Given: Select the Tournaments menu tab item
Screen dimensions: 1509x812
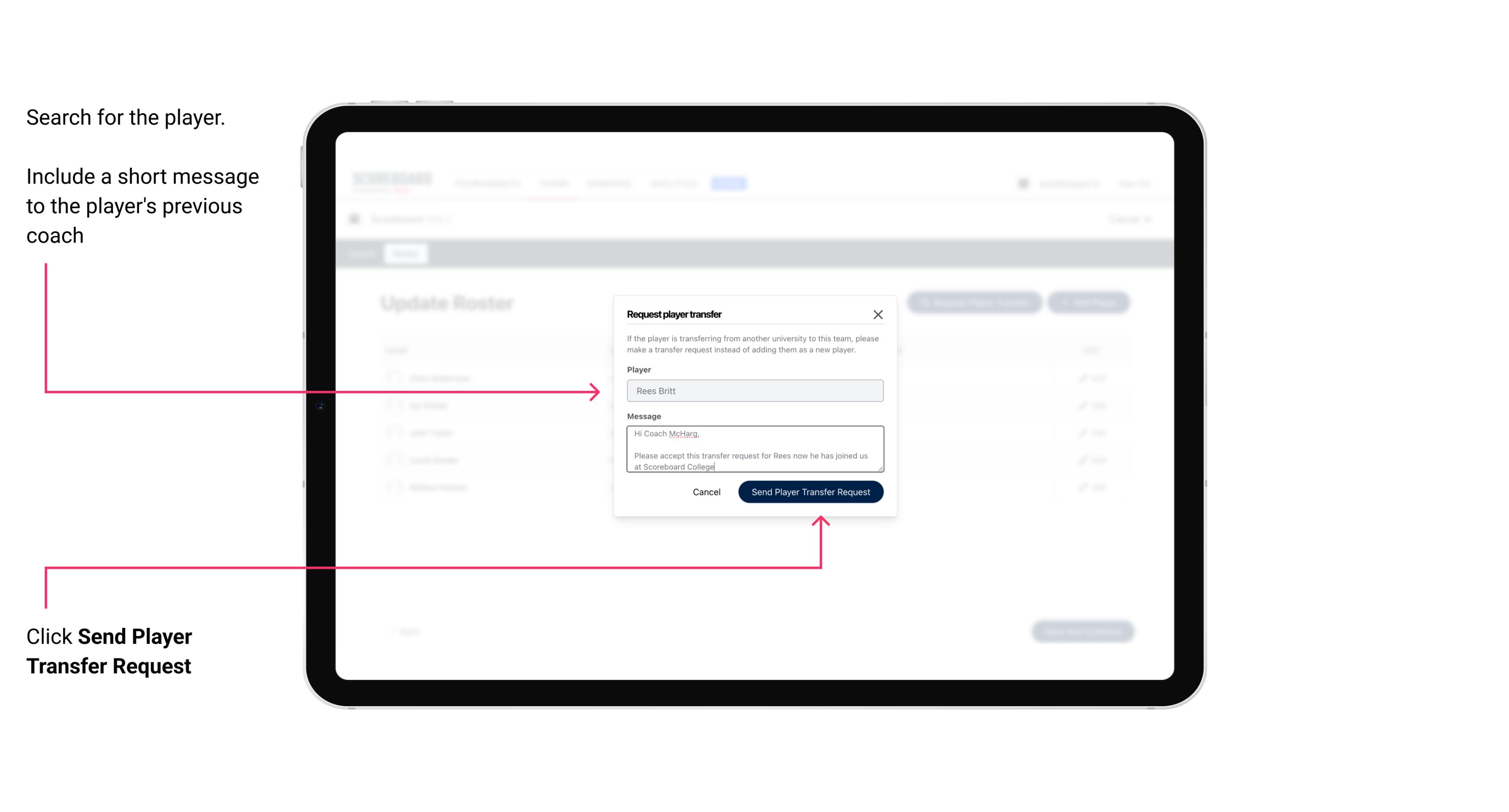Looking at the screenshot, I should (487, 183).
